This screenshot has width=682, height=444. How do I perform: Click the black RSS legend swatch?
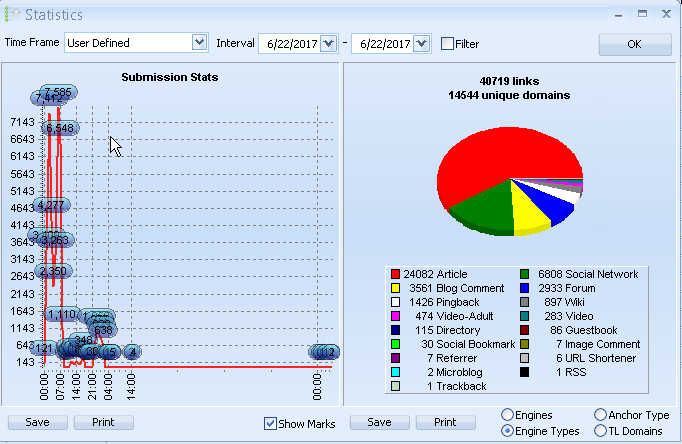coord(525,372)
